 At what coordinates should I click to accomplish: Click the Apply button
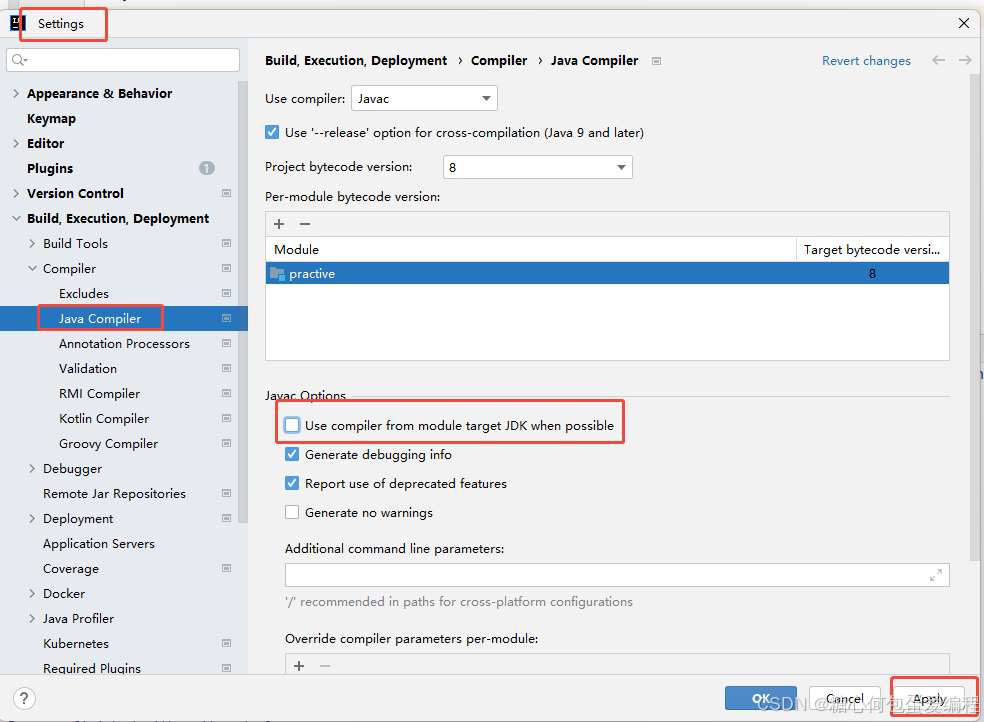(930, 698)
